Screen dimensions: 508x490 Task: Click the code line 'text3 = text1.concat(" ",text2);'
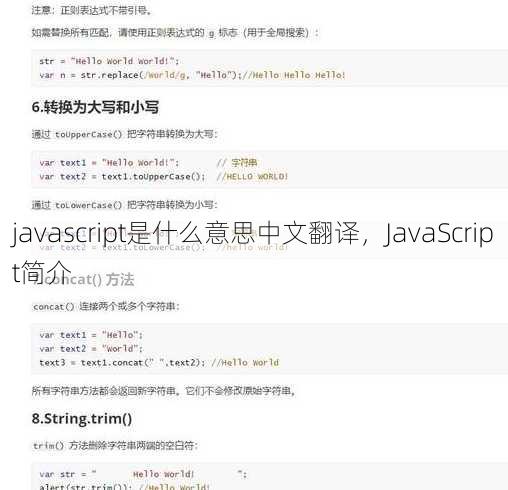[x=122, y=362]
